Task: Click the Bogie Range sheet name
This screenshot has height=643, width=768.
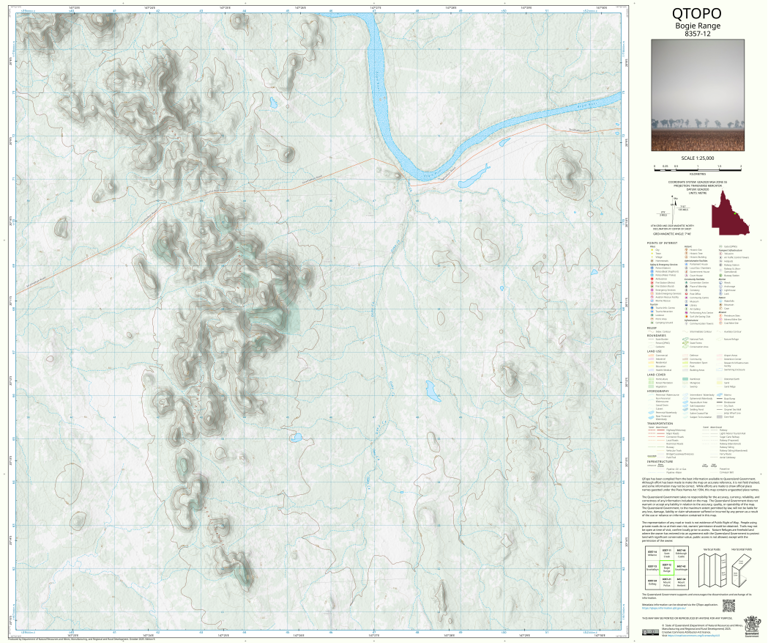Action: (697, 26)
